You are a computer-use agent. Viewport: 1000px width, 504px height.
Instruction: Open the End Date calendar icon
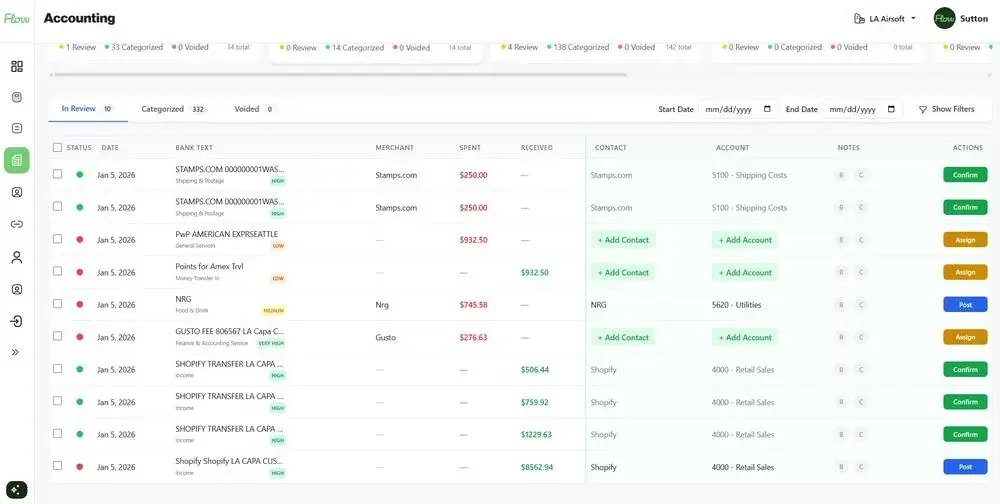(892, 109)
